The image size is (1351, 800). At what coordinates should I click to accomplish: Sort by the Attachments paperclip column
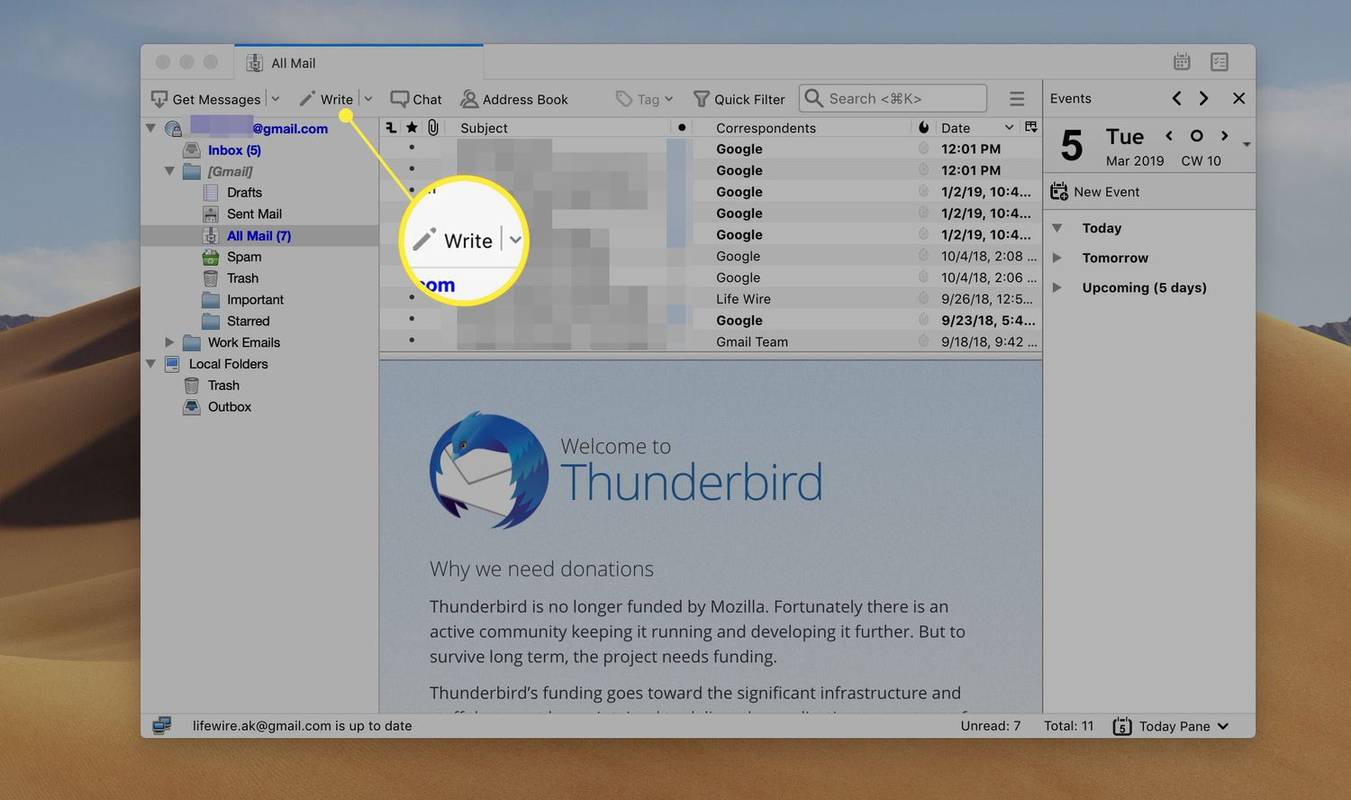tap(433, 128)
